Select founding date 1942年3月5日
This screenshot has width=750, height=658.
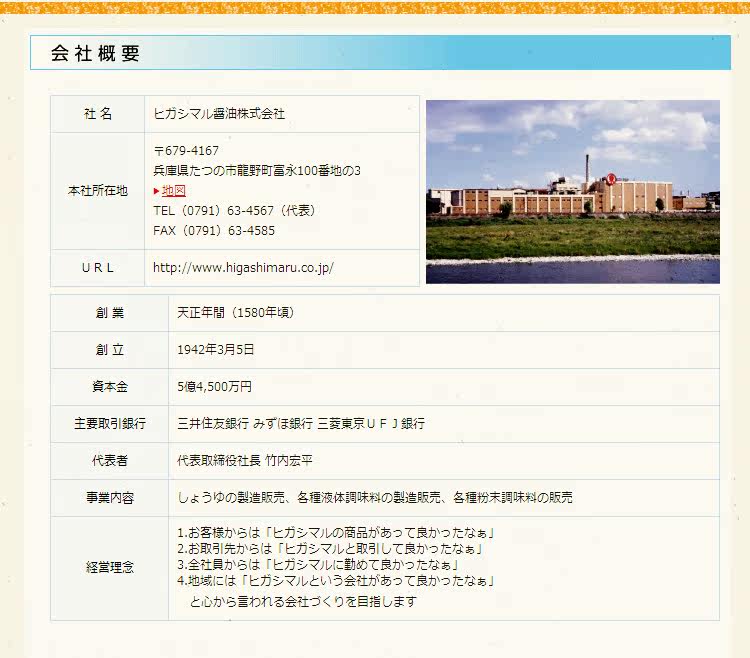pos(215,350)
